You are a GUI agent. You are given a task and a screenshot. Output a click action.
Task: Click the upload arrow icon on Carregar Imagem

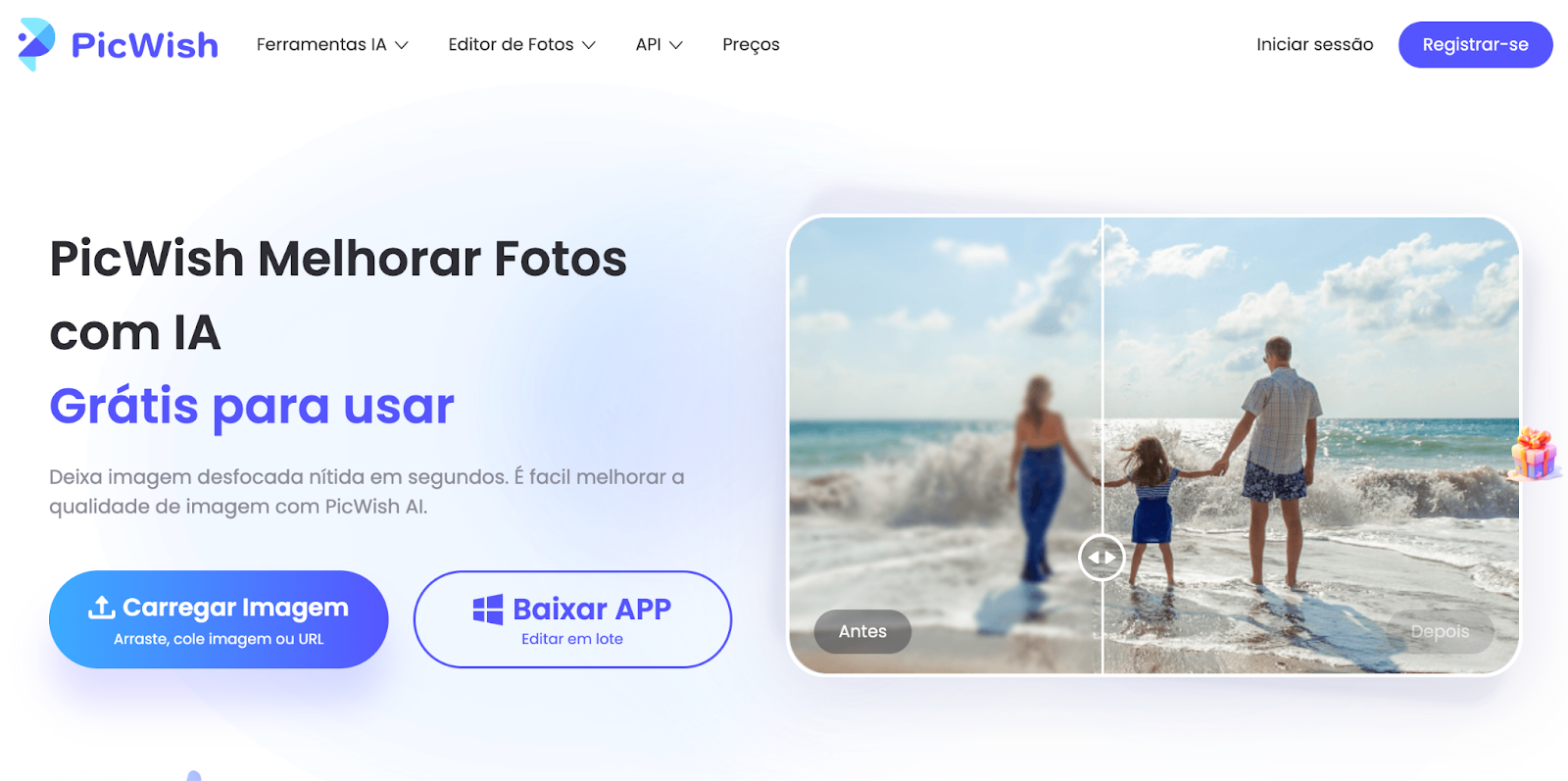pos(102,608)
